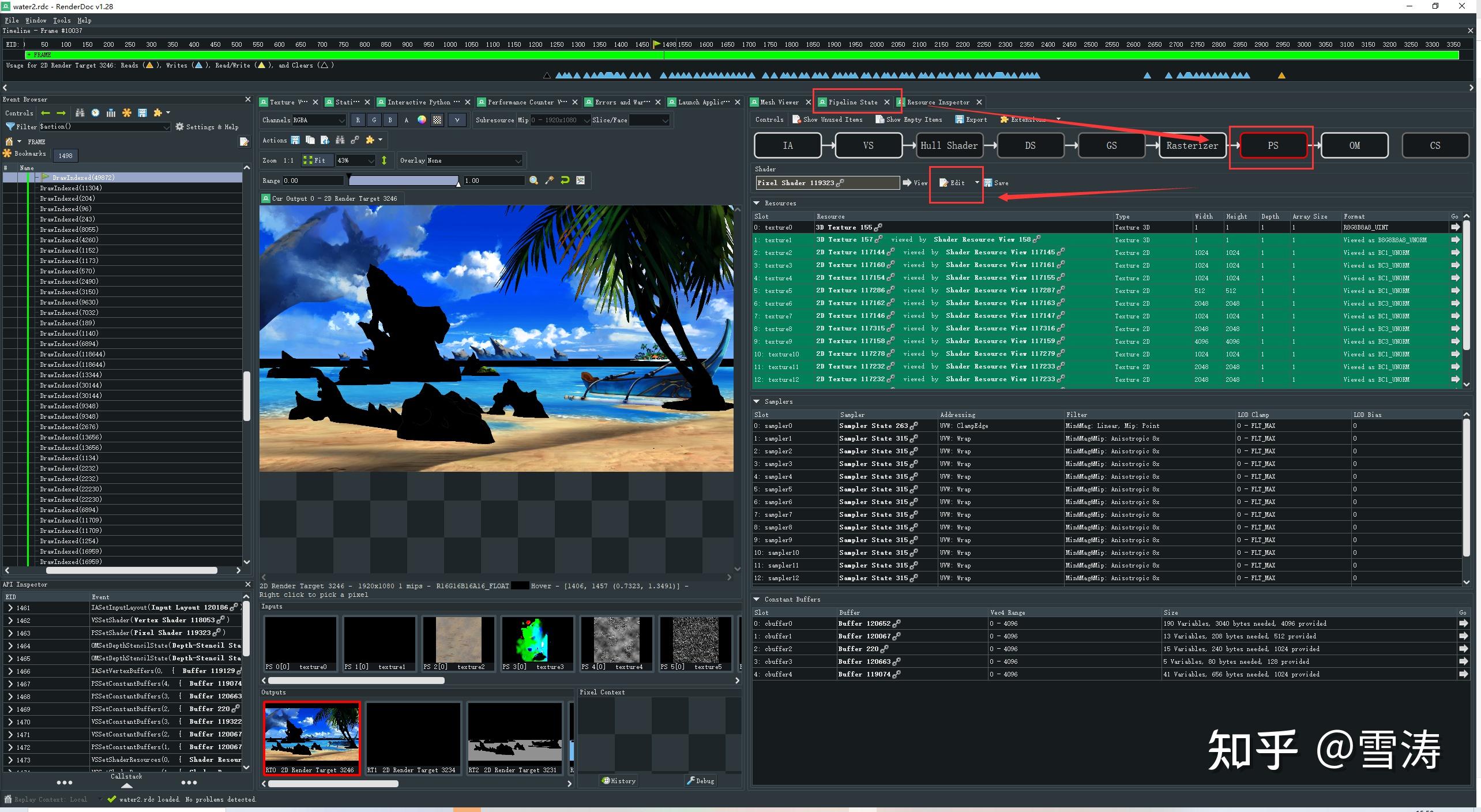Collapse the Samplers section
This screenshot has width=1481, height=812.
click(x=757, y=401)
